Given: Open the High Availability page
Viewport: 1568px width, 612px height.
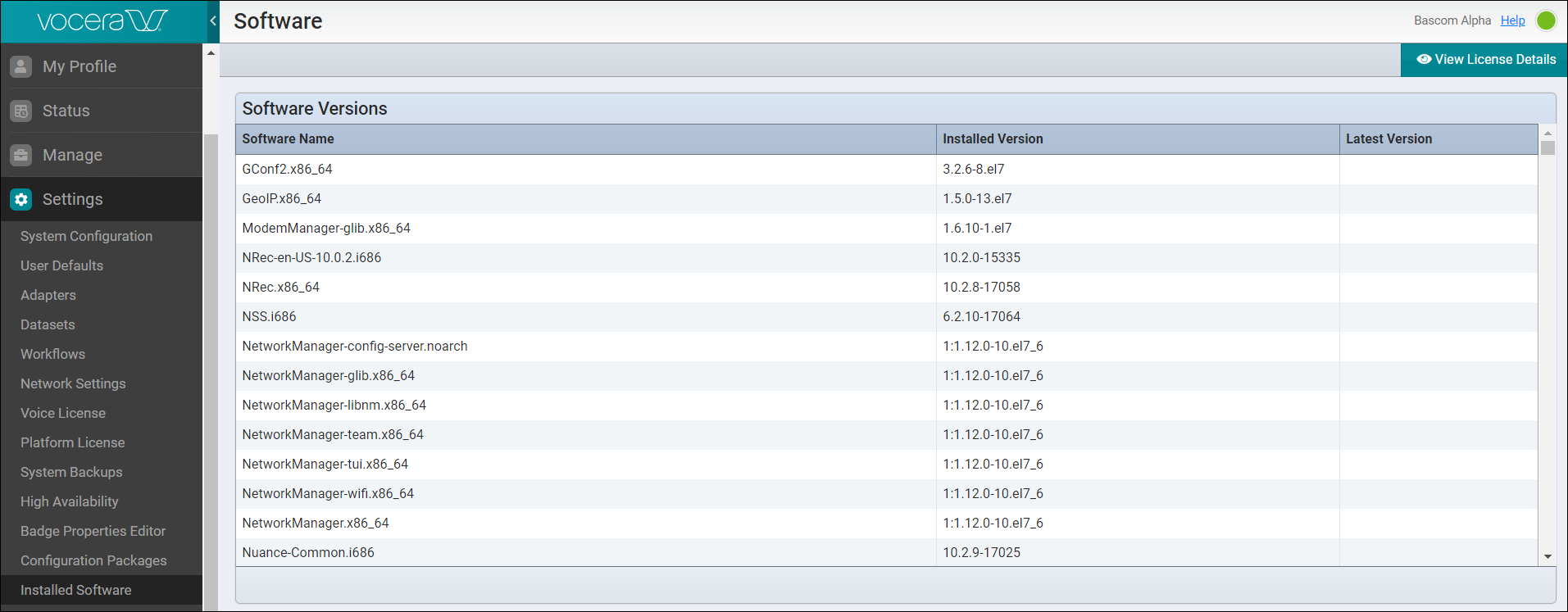Looking at the screenshot, I should (x=69, y=501).
